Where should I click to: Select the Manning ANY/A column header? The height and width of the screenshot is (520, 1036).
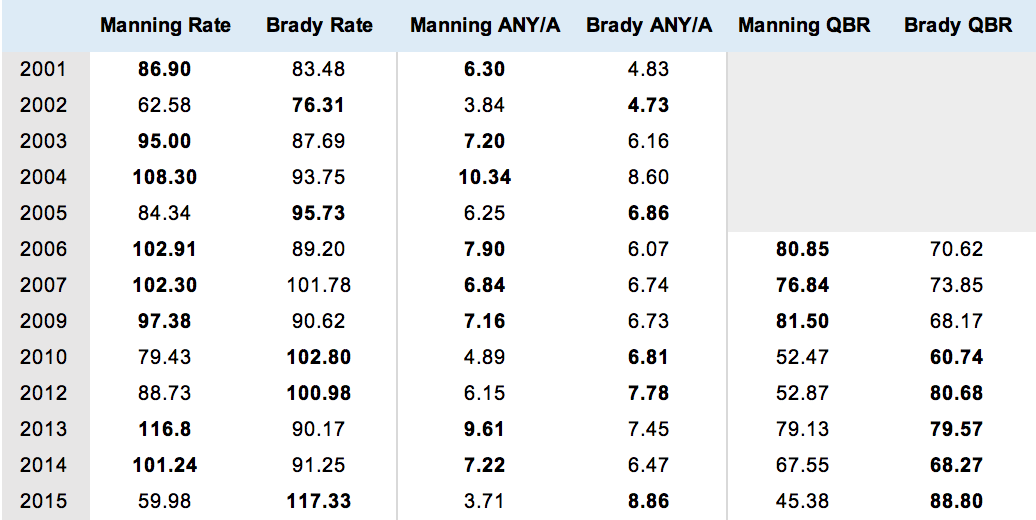coord(485,26)
